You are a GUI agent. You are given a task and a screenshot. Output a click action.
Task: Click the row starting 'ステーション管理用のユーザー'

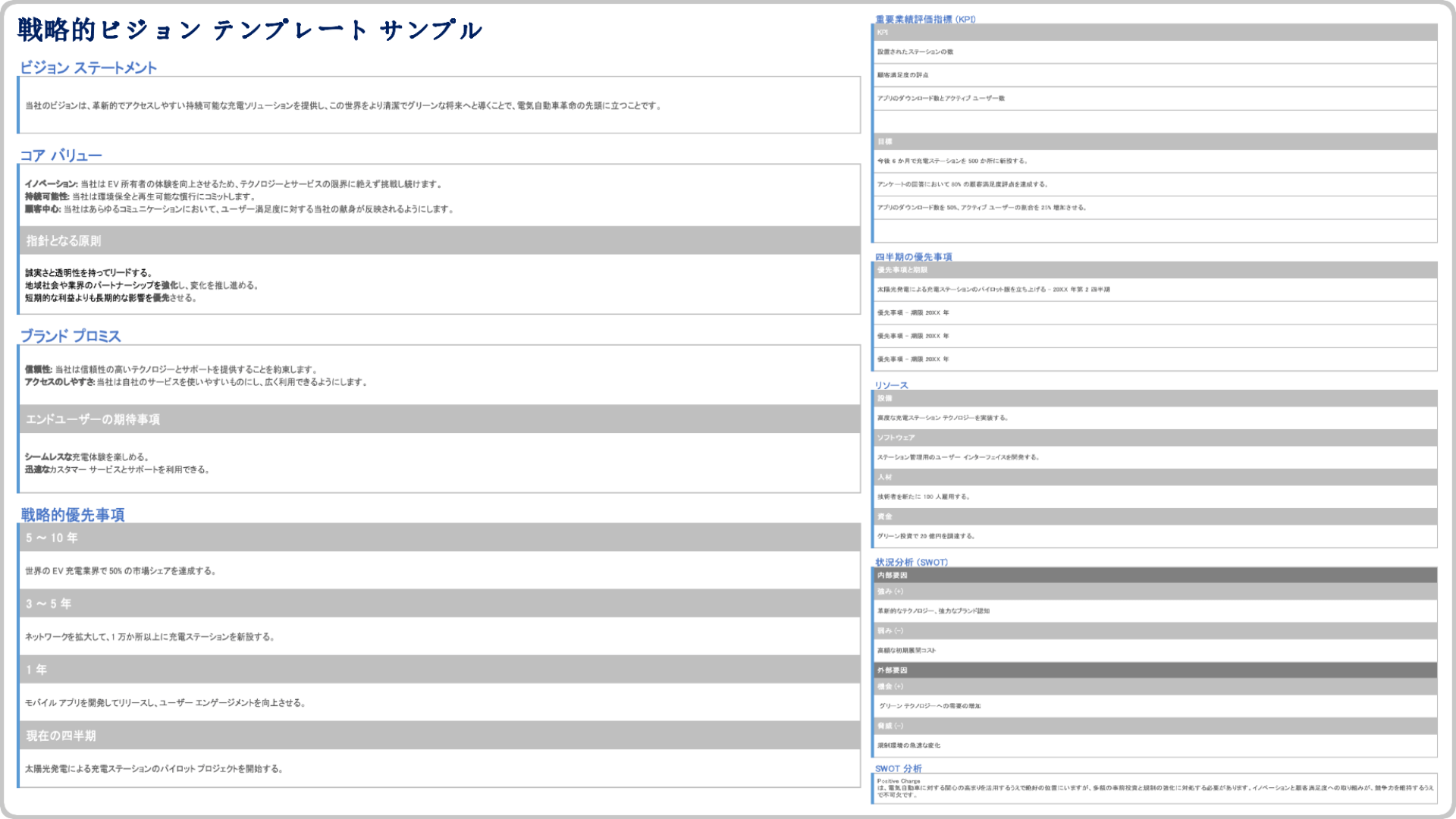tap(1156, 457)
